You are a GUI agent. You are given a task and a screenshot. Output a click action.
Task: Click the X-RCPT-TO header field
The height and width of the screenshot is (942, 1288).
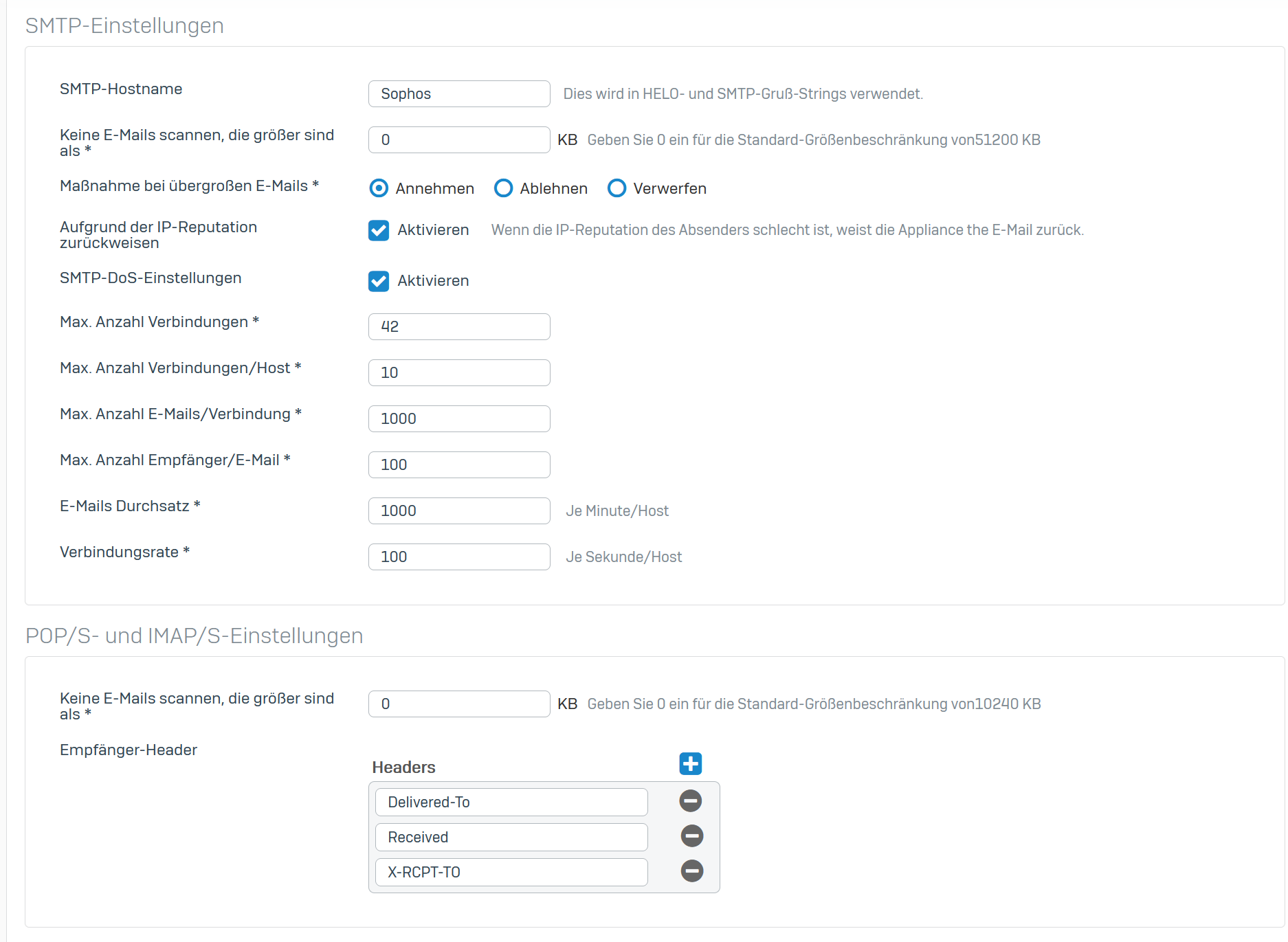pos(511,873)
